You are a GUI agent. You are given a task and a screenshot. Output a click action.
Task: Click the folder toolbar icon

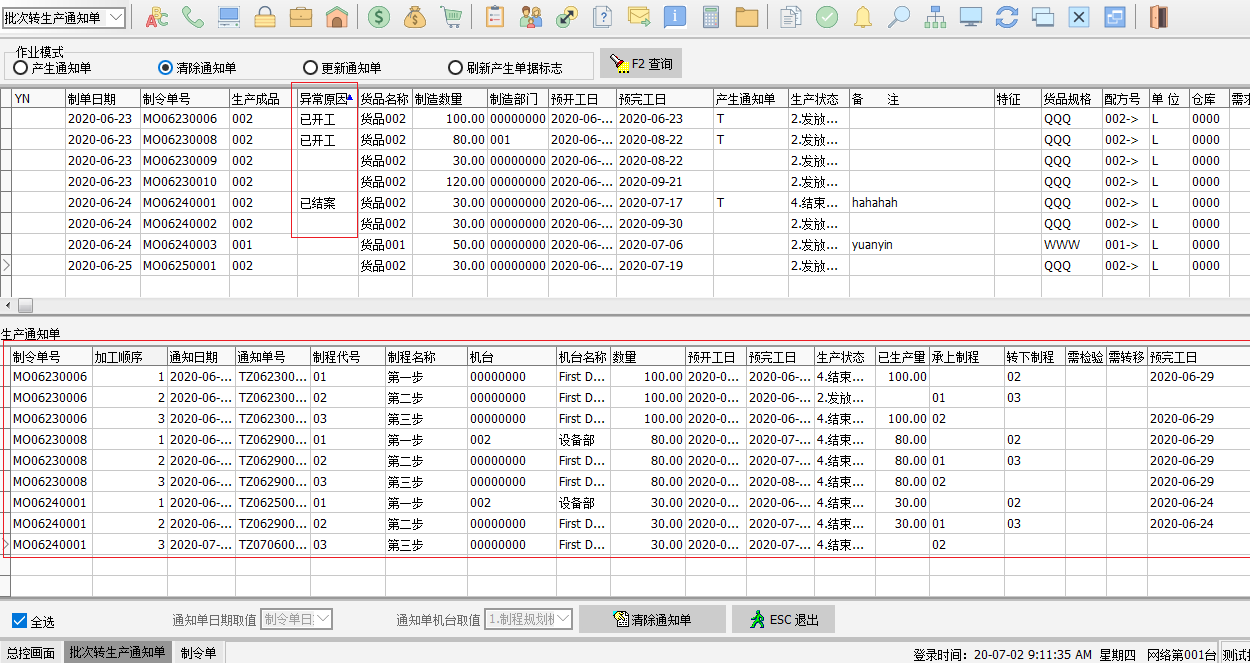tap(746, 17)
